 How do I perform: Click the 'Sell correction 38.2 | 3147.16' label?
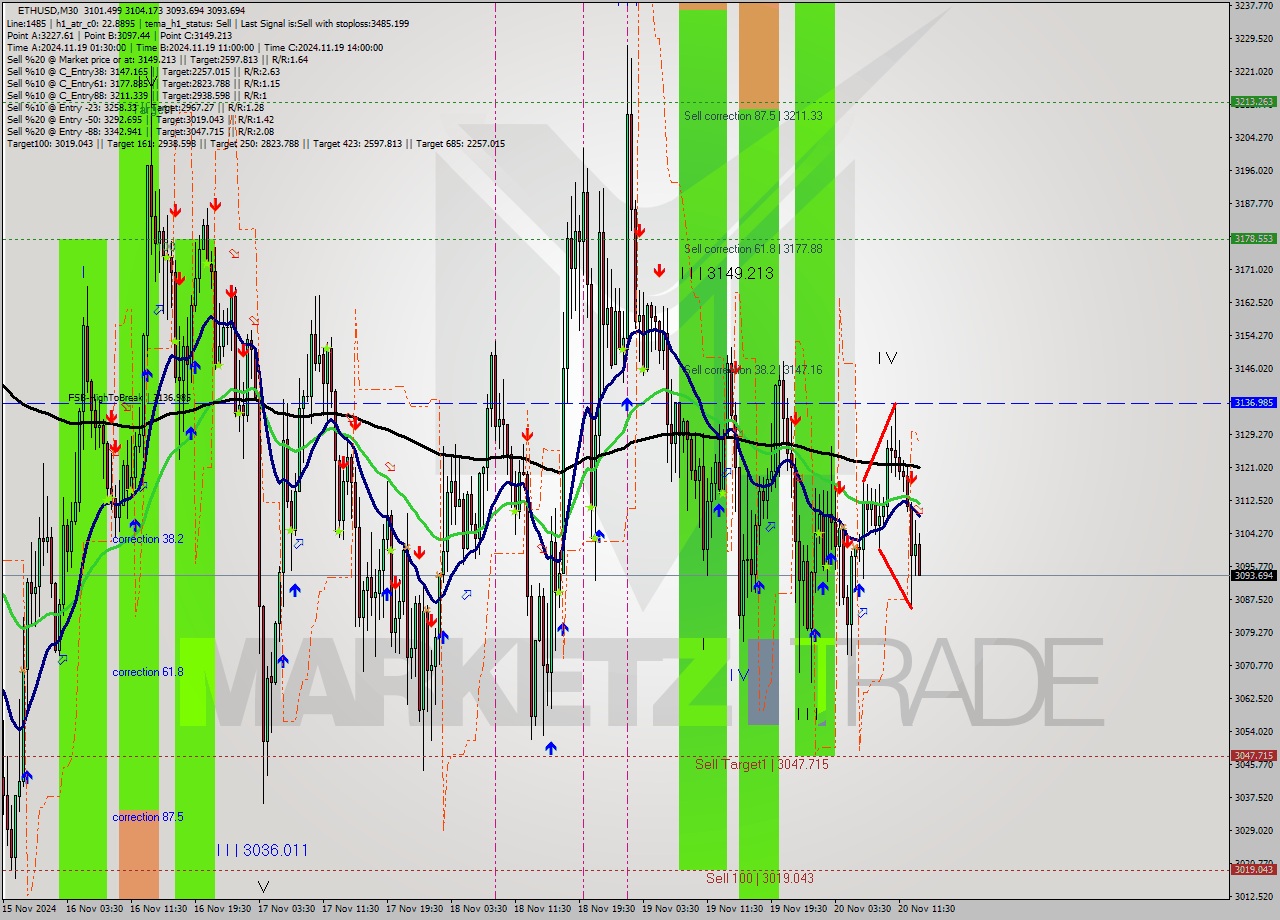[753, 370]
